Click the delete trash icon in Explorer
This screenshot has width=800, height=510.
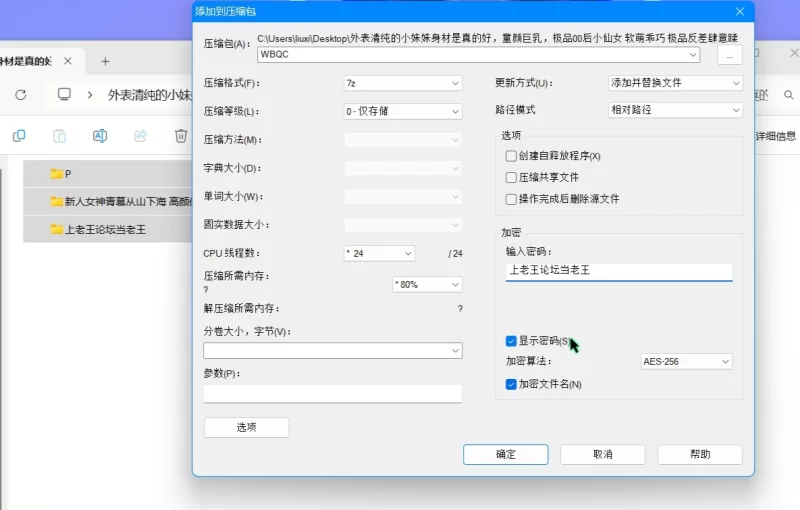tap(181, 136)
